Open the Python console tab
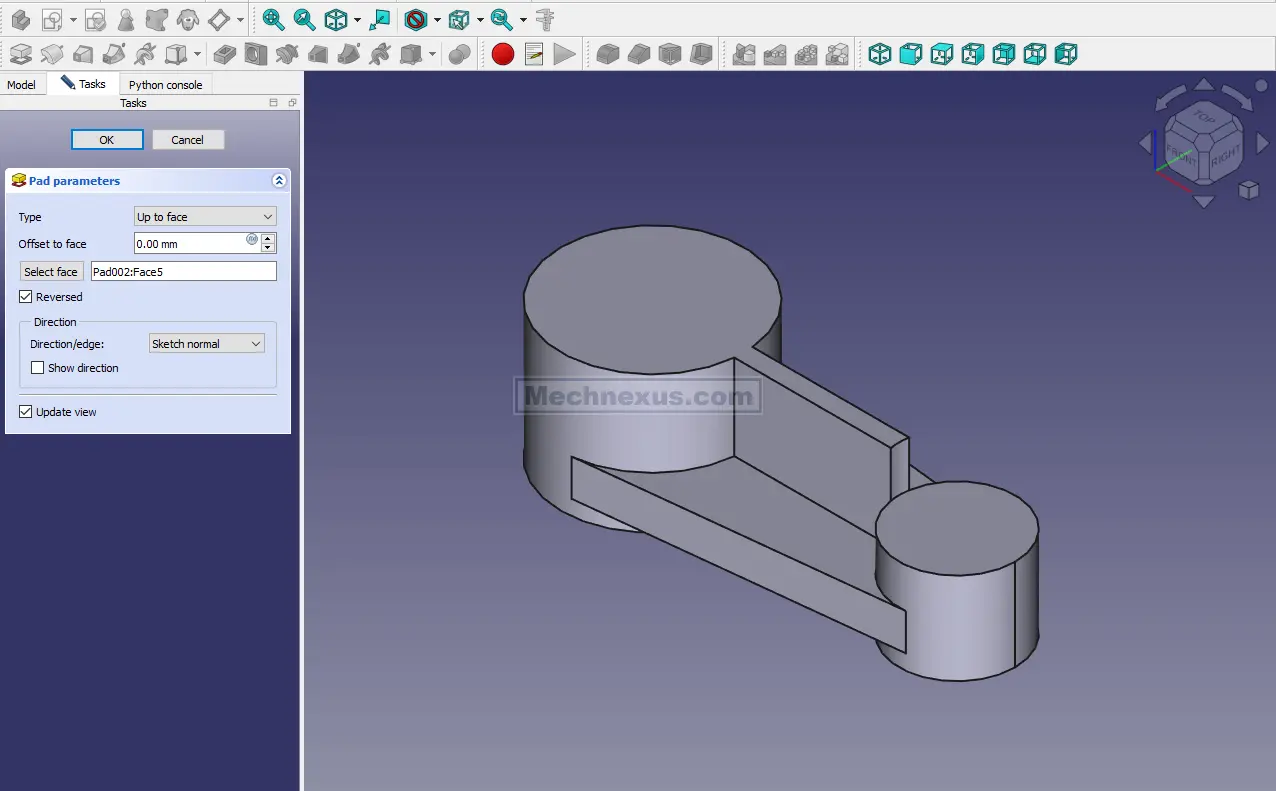 [165, 85]
